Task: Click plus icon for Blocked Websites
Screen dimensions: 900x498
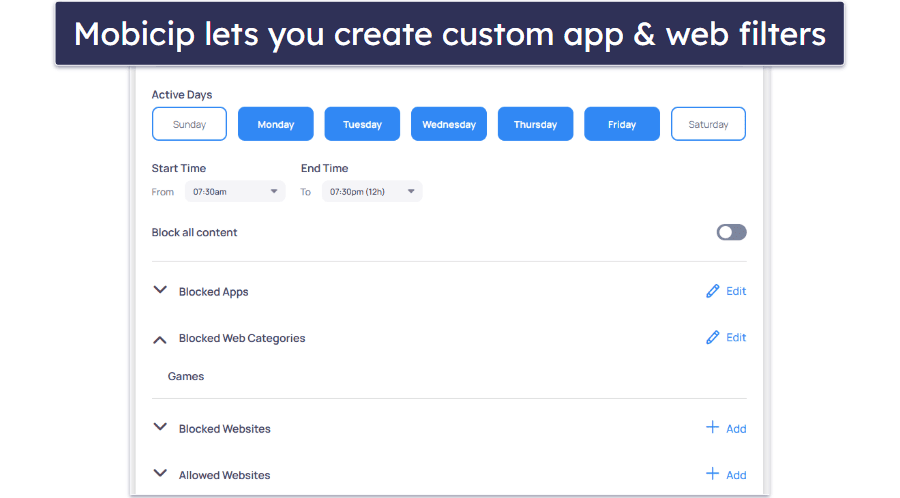Action: (x=712, y=427)
